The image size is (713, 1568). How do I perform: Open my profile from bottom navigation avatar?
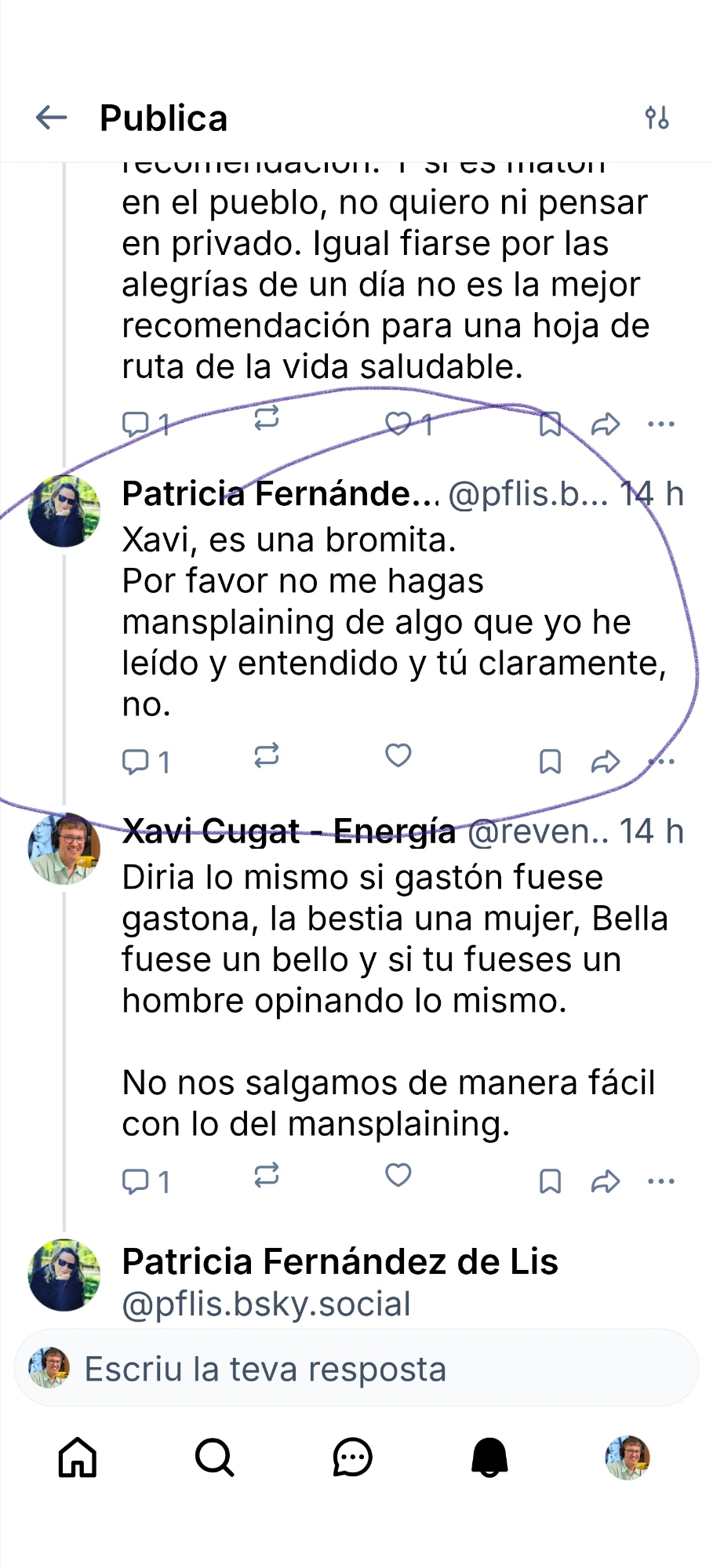[628, 1458]
